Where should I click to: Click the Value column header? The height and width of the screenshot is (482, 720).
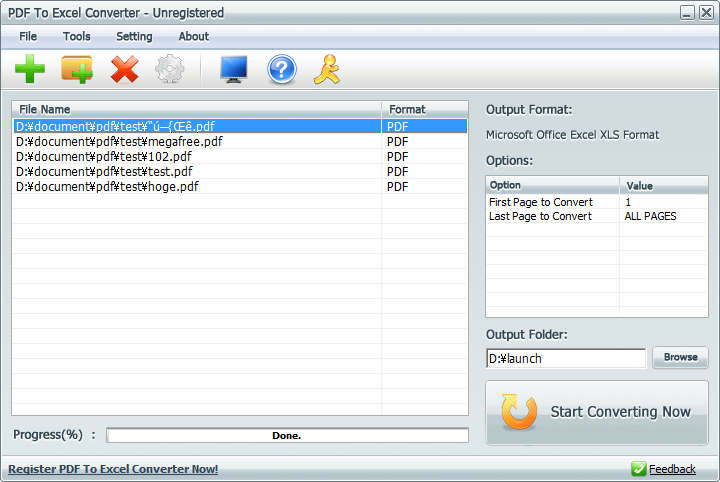[x=664, y=185]
